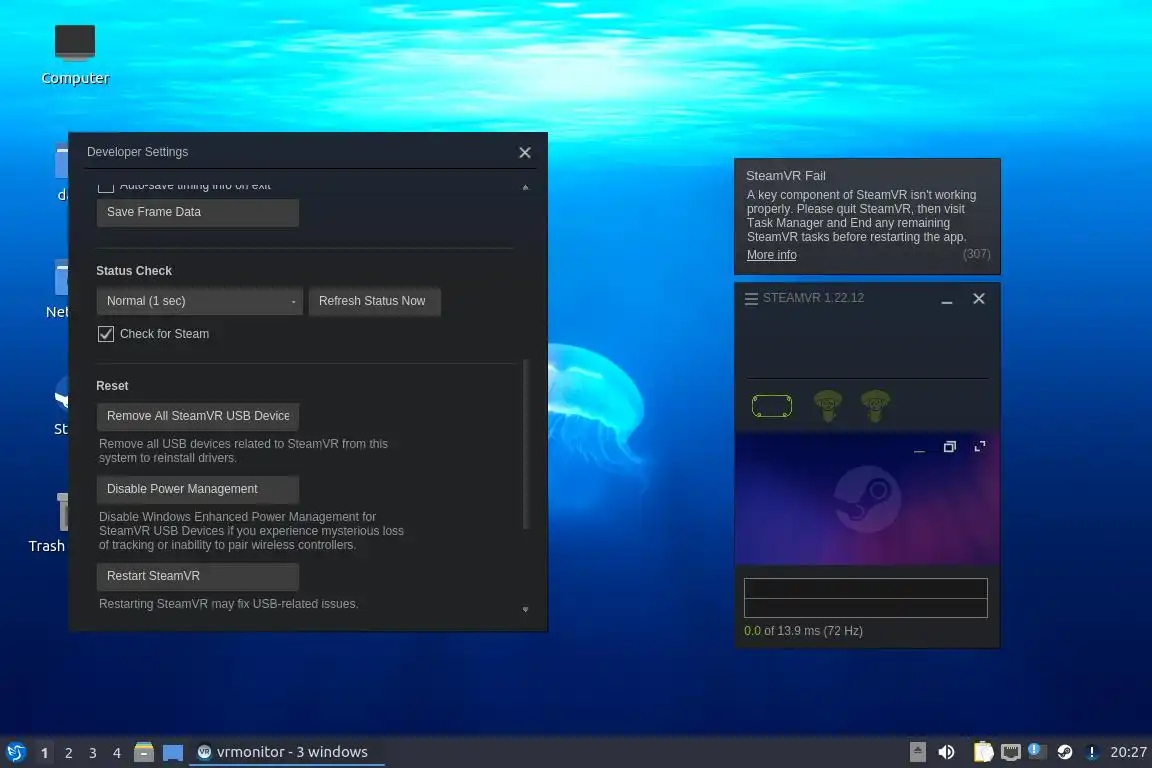Click the STEAMVR 1.22.12 title text
This screenshot has width=1152, height=768.
click(x=813, y=298)
